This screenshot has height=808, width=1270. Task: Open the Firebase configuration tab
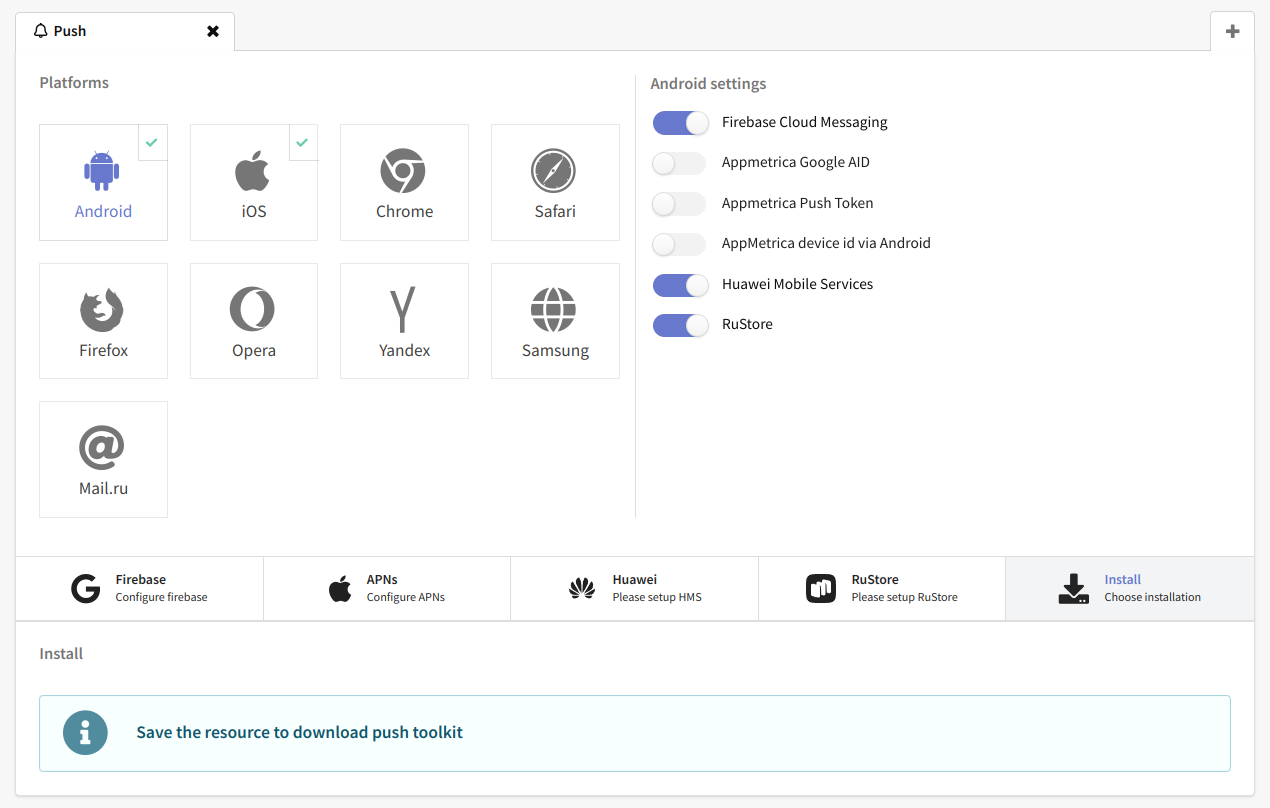[140, 589]
